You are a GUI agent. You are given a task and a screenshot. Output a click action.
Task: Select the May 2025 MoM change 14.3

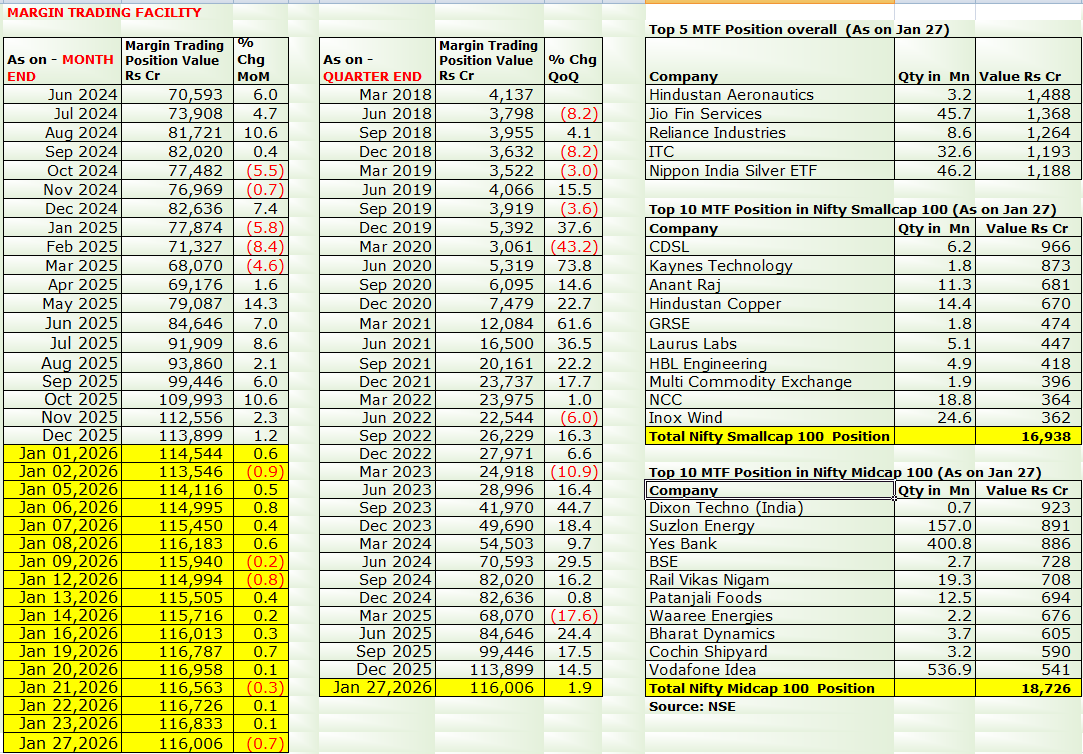click(x=261, y=304)
